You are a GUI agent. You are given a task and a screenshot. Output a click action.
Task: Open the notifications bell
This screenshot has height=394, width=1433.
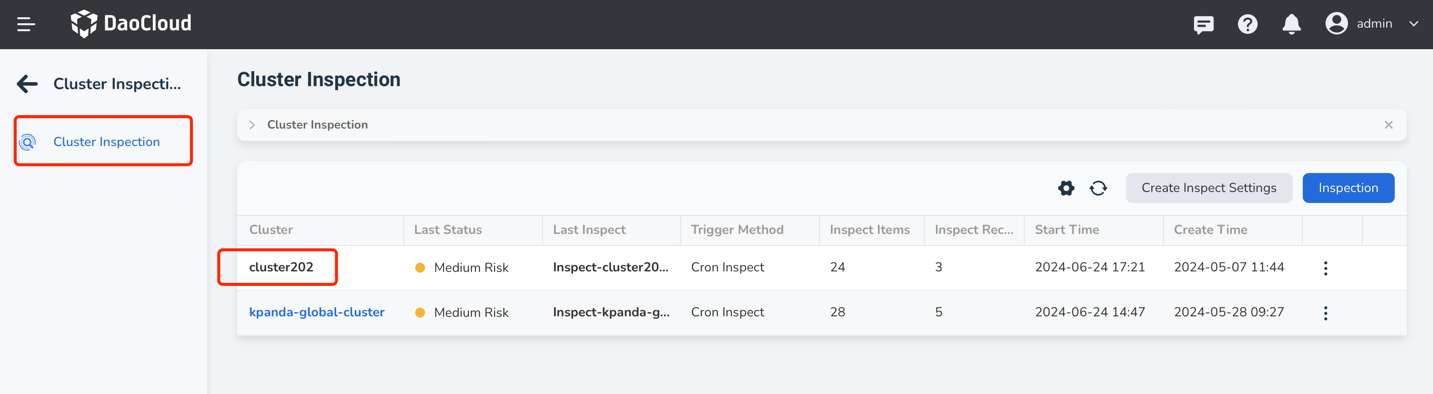[1292, 24]
